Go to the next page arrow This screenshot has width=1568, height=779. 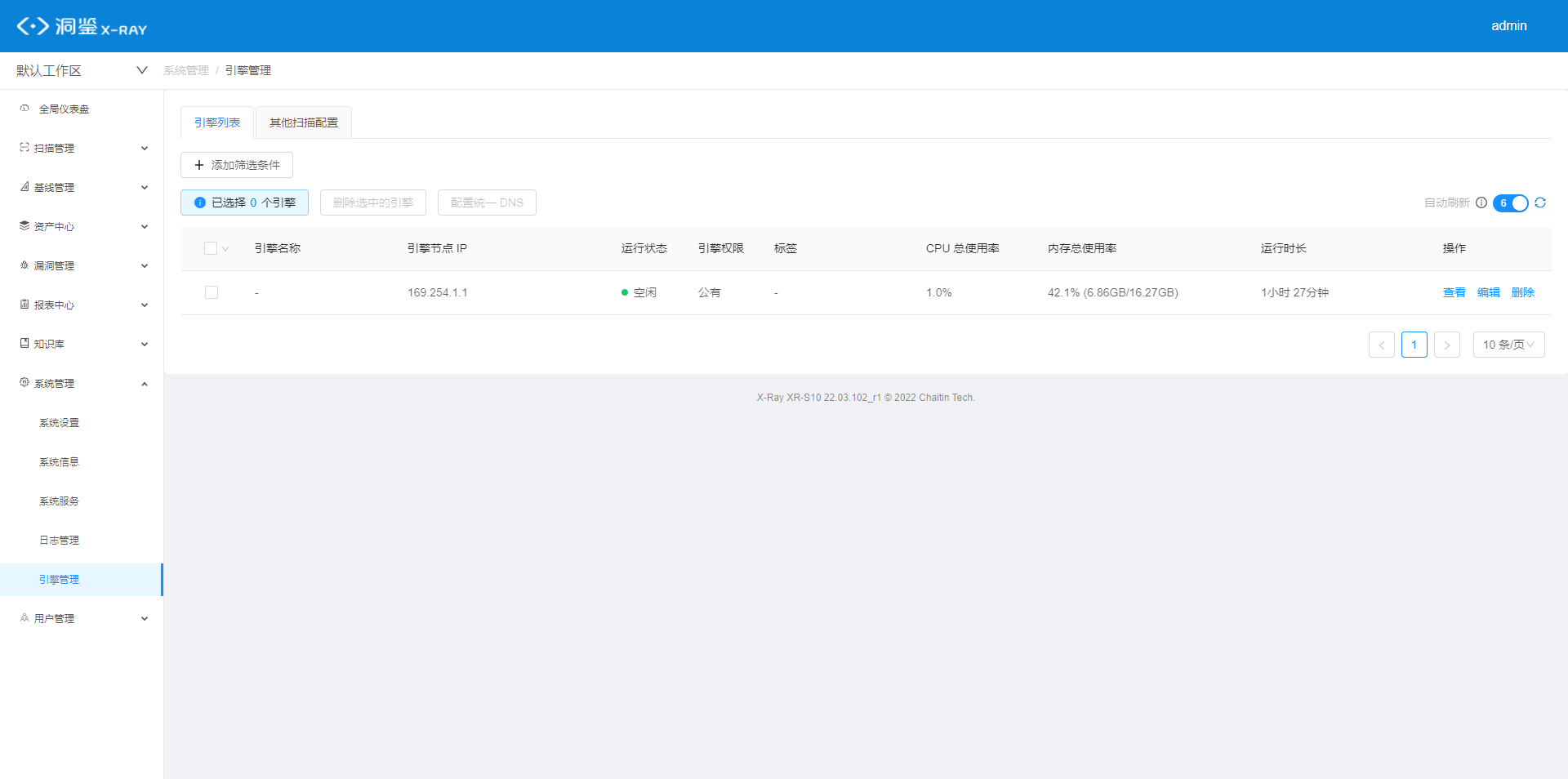1446,345
